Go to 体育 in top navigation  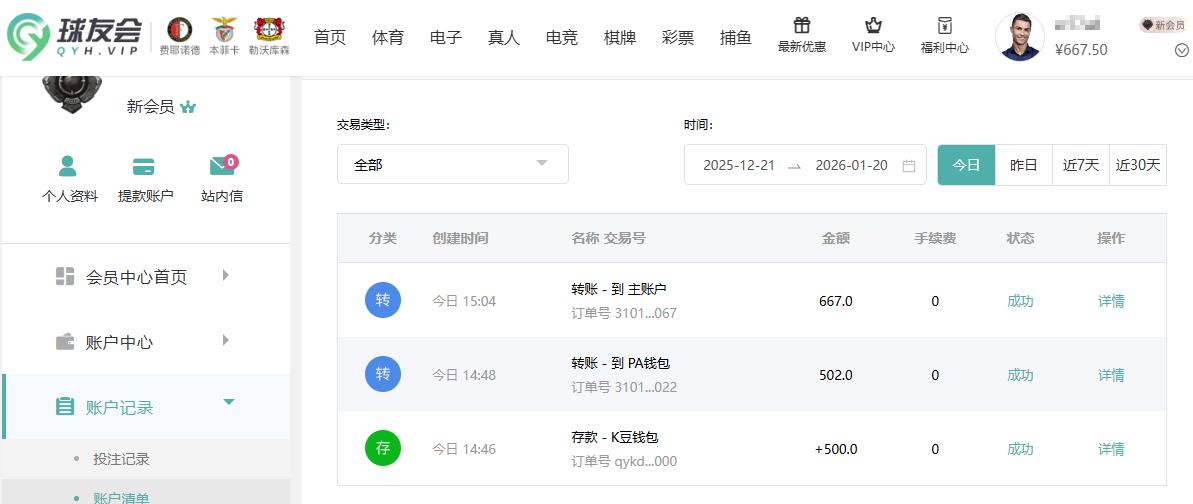(x=388, y=38)
